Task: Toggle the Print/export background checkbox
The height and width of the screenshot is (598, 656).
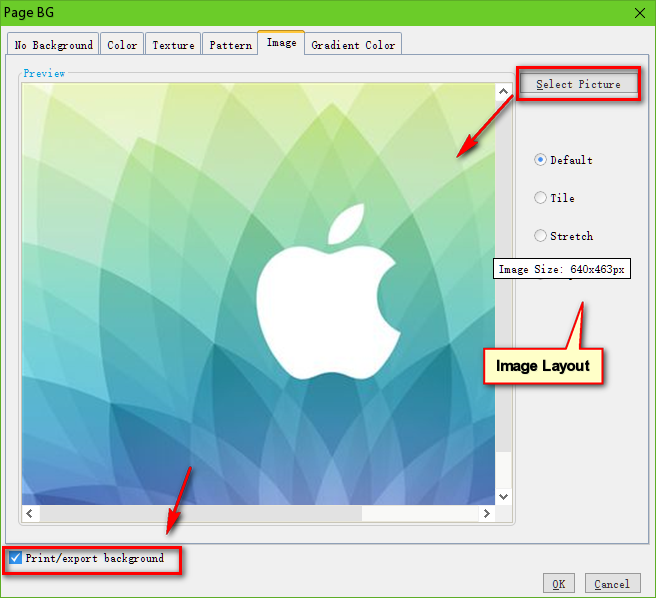Action: click(x=15, y=558)
